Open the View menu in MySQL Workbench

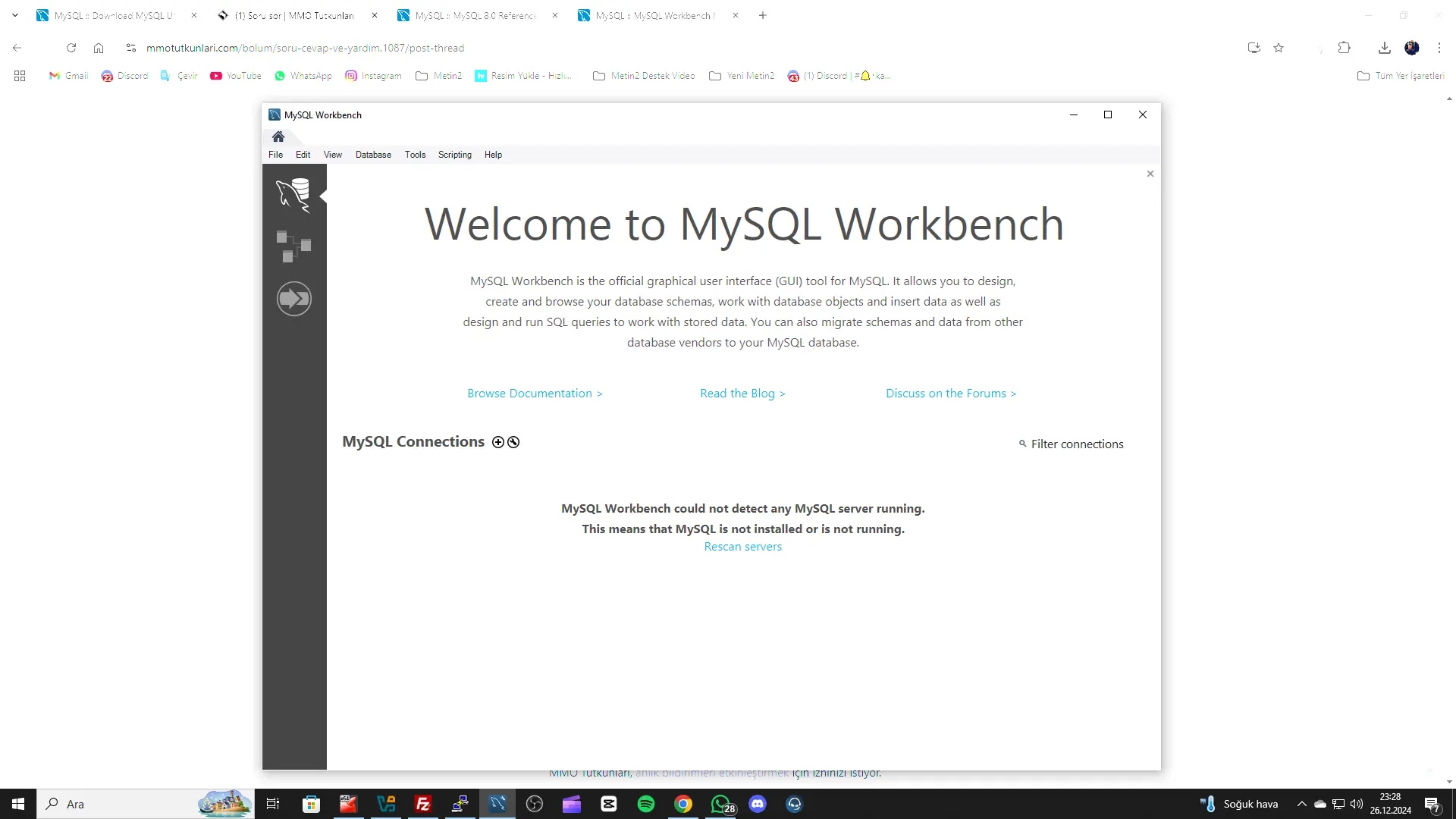point(333,155)
